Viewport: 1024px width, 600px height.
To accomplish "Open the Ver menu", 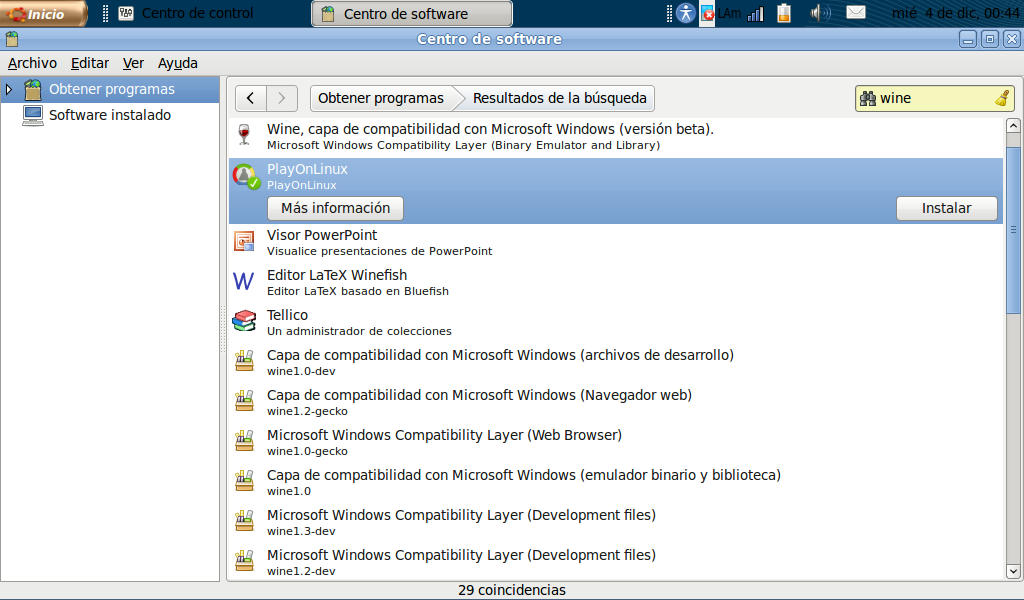I will click(133, 63).
